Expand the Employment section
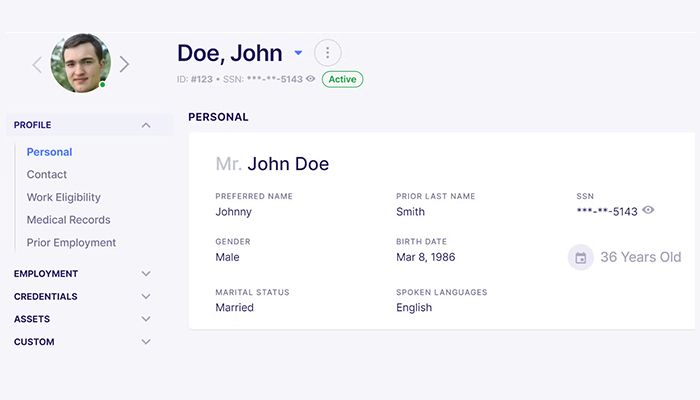This screenshot has width=700, height=400. [x=146, y=273]
